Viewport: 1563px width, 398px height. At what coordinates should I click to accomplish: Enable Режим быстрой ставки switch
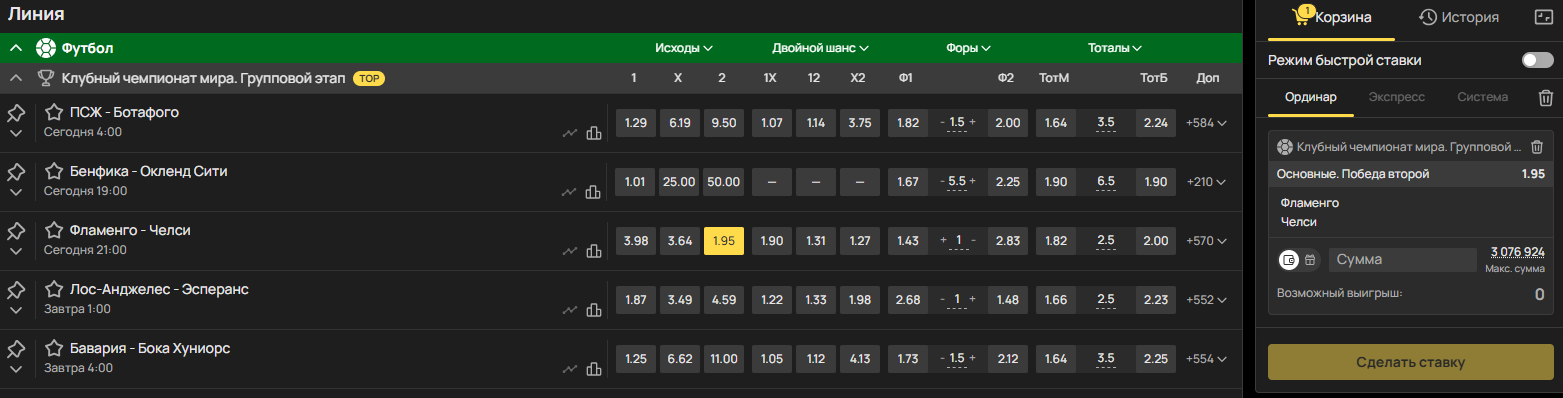(1537, 61)
